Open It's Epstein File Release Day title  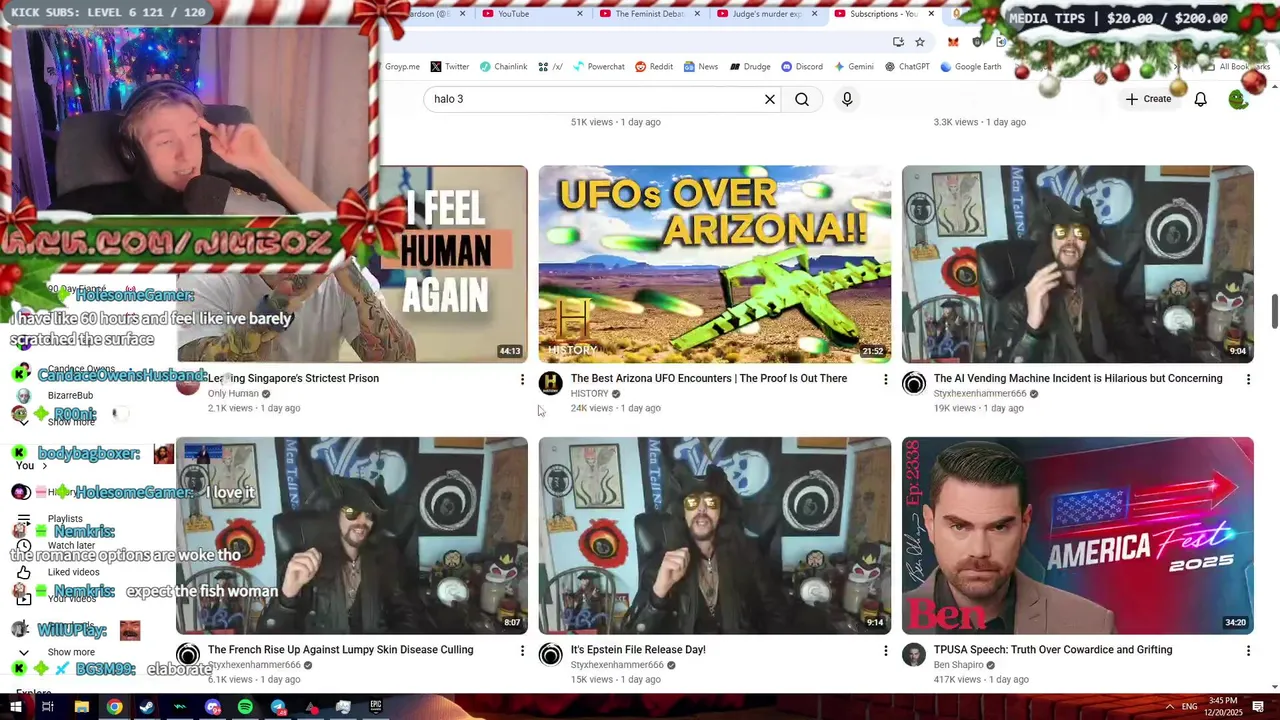coord(638,649)
